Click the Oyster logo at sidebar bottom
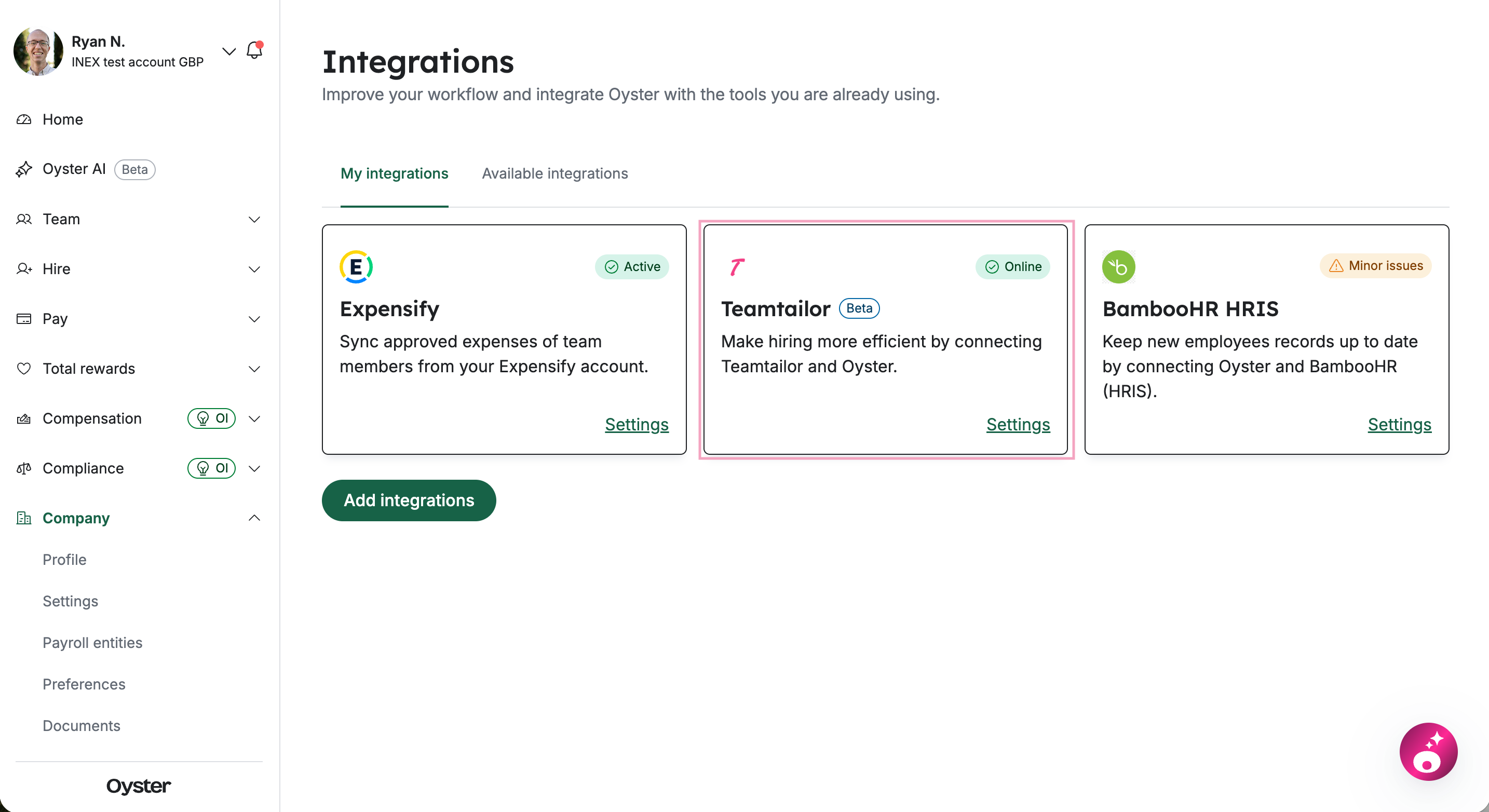Viewport: 1489px width, 812px height. point(139,786)
